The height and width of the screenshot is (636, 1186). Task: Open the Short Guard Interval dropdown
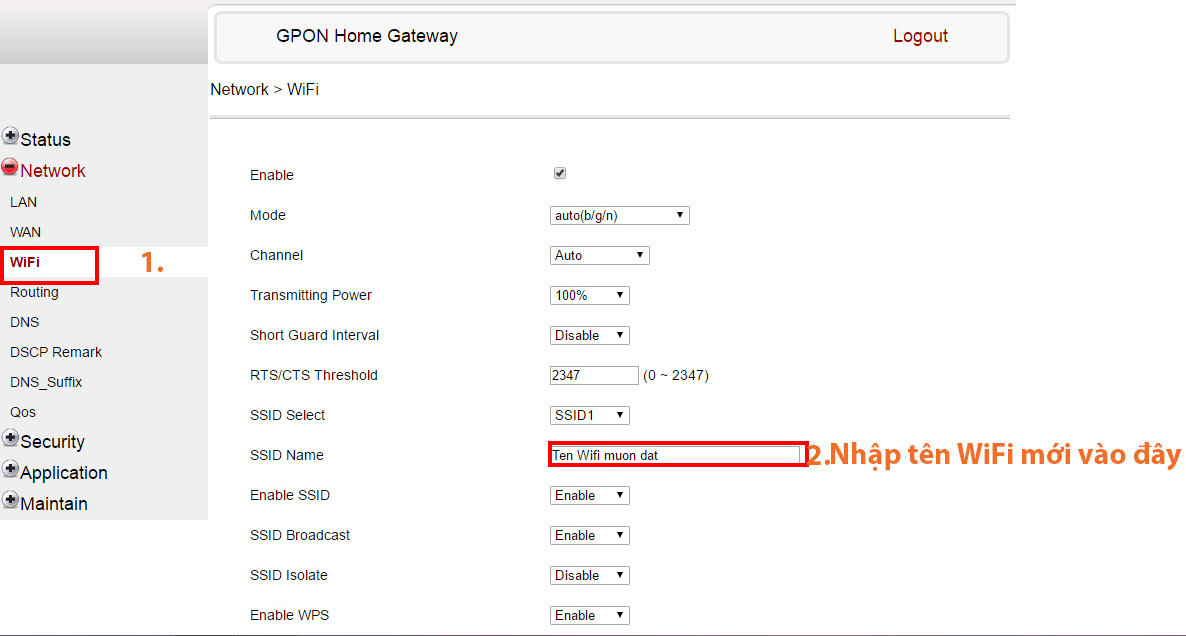click(x=589, y=336)
